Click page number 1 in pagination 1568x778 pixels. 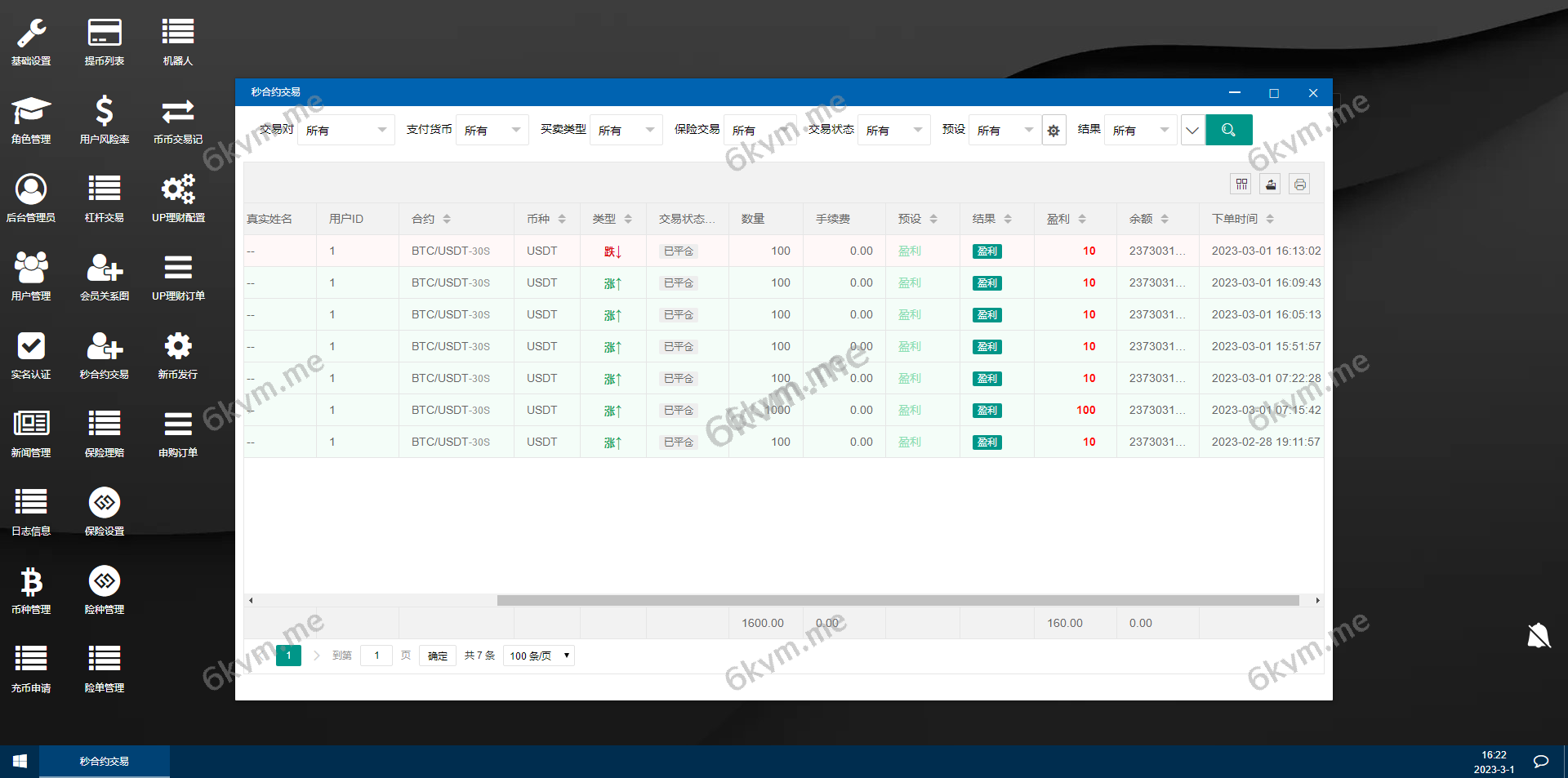[287, 655]
